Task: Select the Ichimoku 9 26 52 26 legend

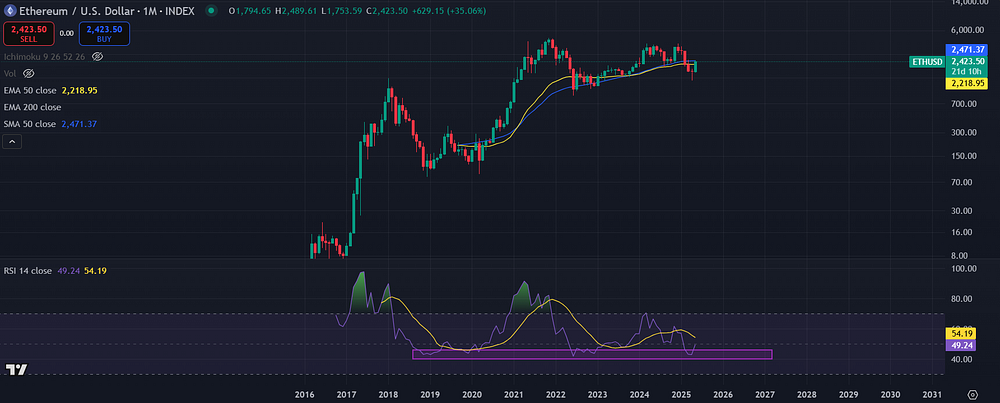Action: coord(46,57)
